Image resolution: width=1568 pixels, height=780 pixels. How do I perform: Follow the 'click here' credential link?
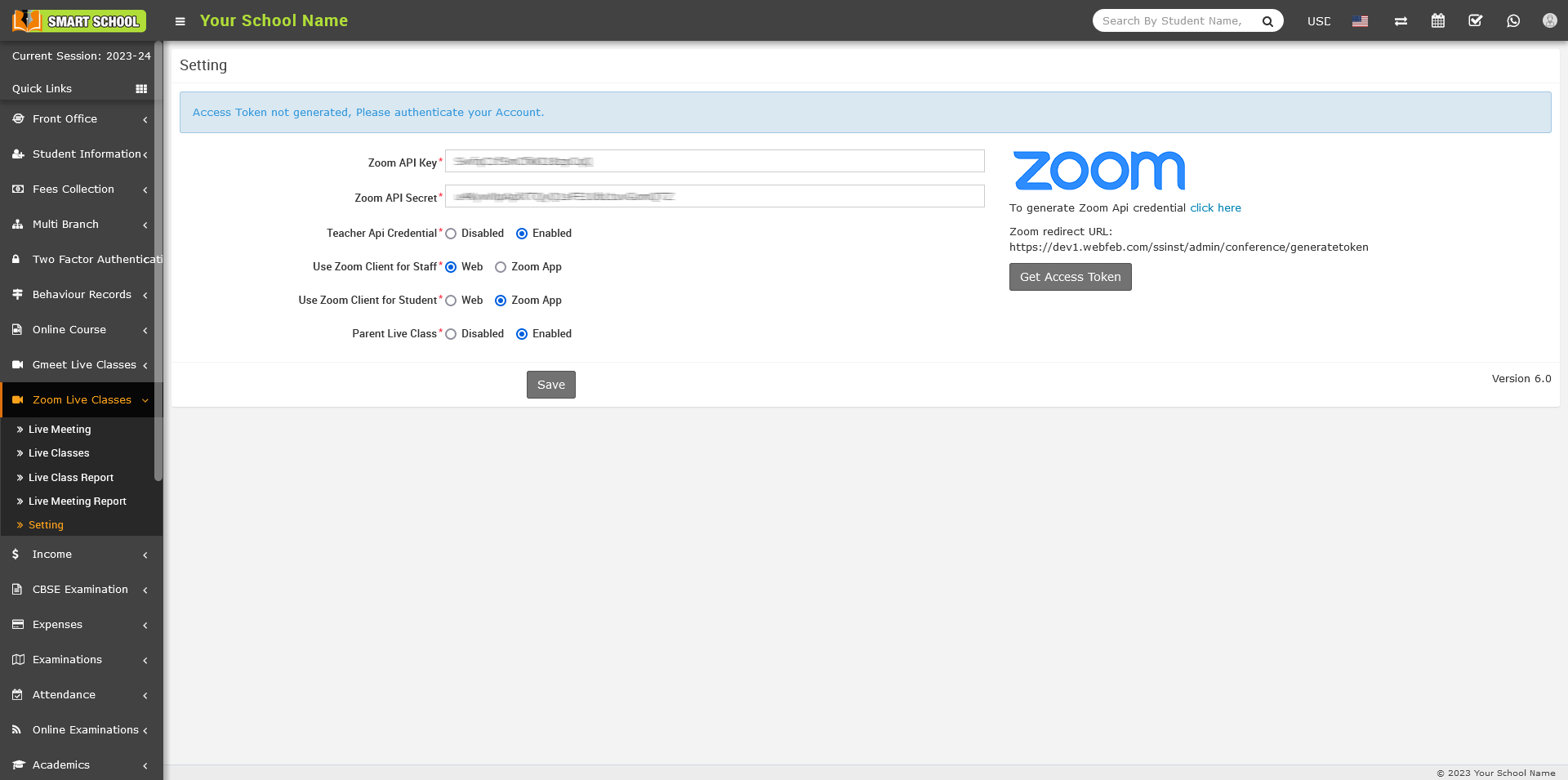point(1215,208)
